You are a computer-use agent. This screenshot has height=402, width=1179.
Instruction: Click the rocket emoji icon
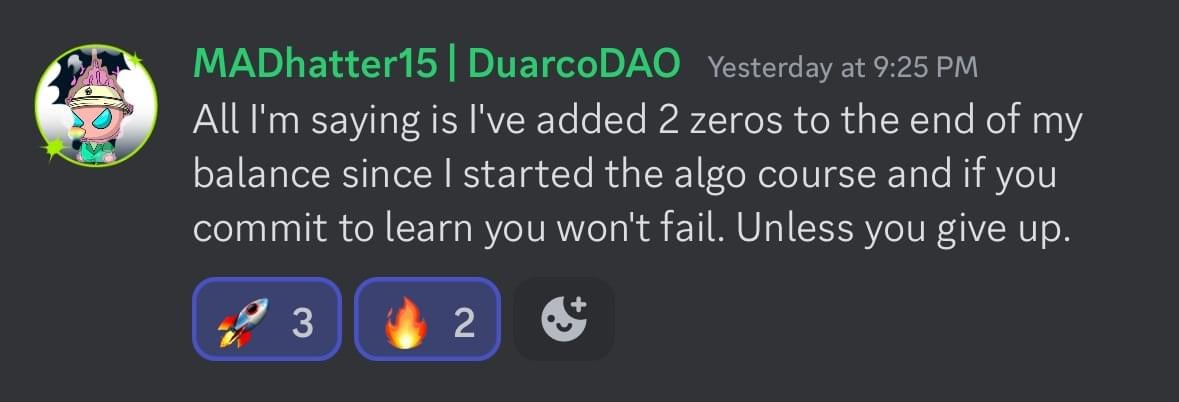tap(242, 322)
